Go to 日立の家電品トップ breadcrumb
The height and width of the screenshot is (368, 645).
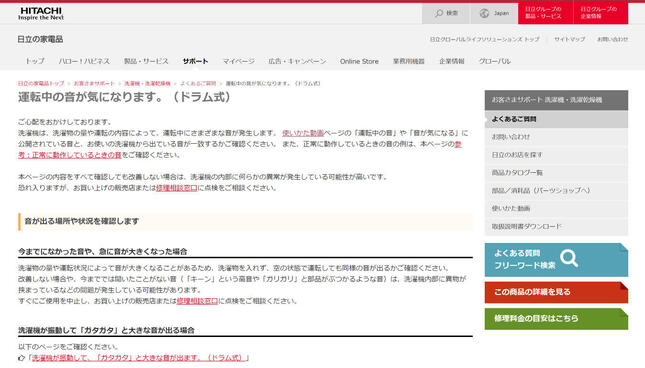(x=41, y=83)
